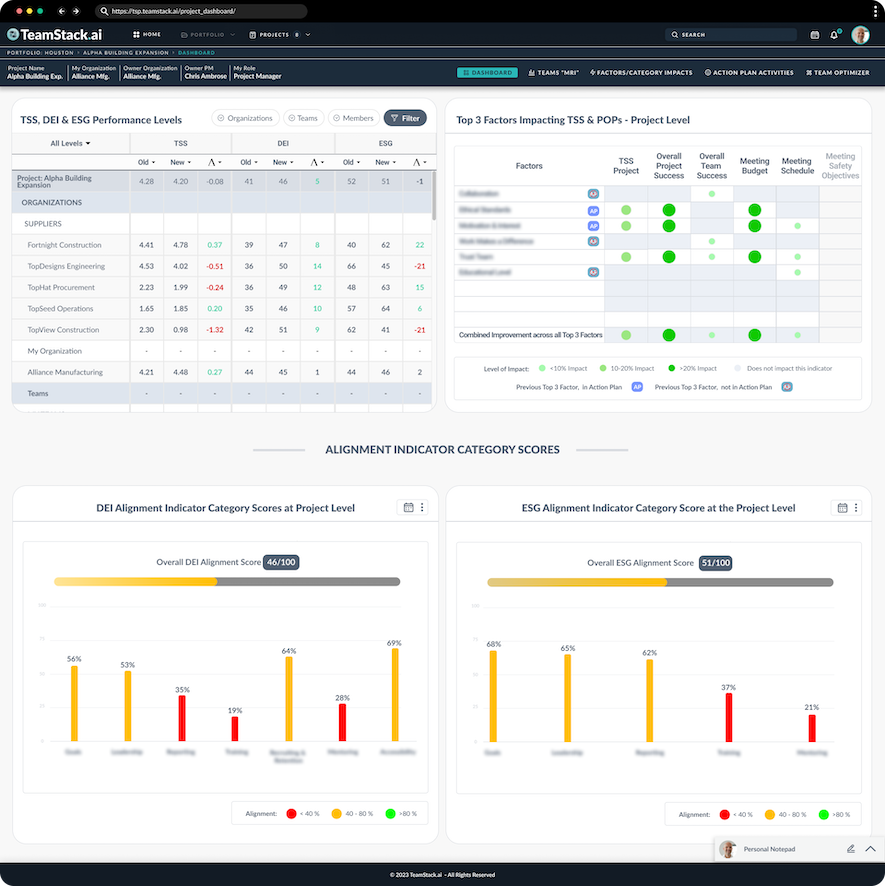Open the Action Plan Activities tab
Viewport: 885px width, 886px height.
(749, 72)
